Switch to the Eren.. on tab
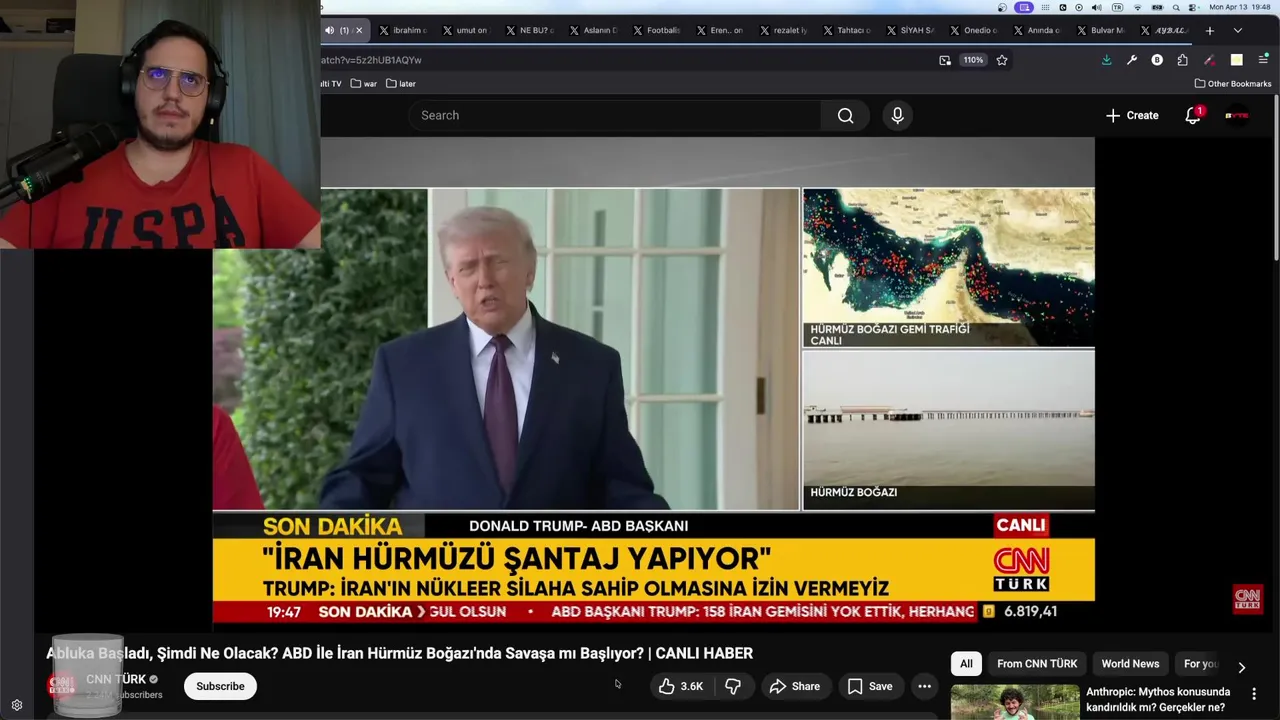The width and height of the screenshot is (1280, 720). [719, 31]
